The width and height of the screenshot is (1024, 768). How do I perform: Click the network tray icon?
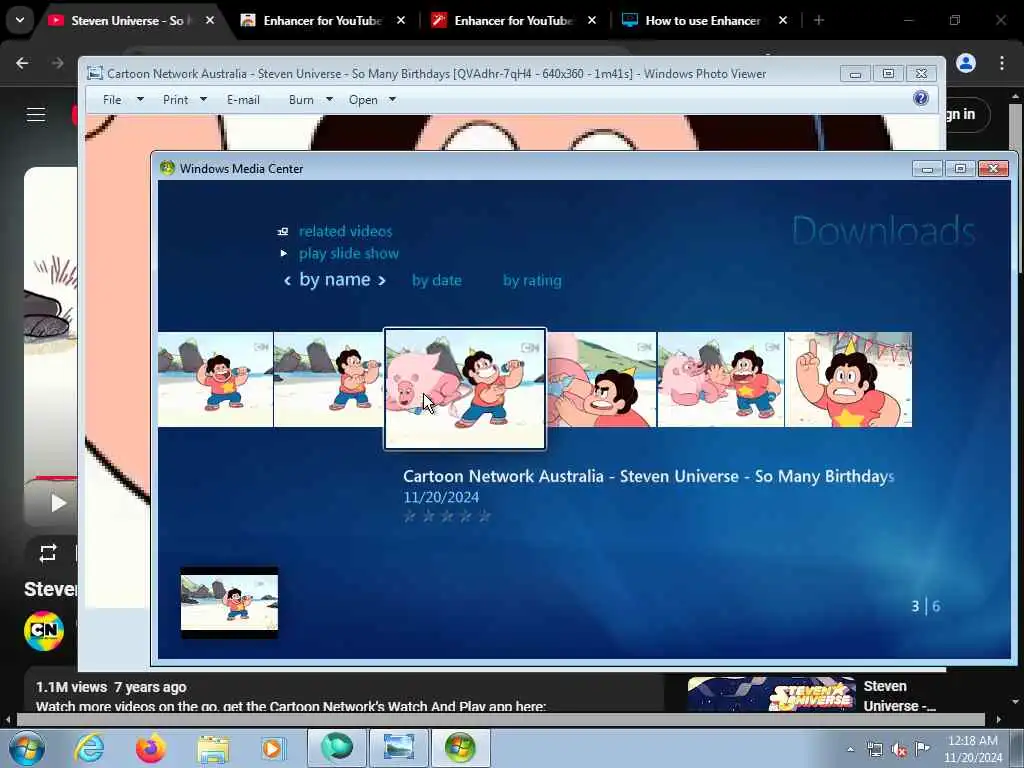click(874, 750)
